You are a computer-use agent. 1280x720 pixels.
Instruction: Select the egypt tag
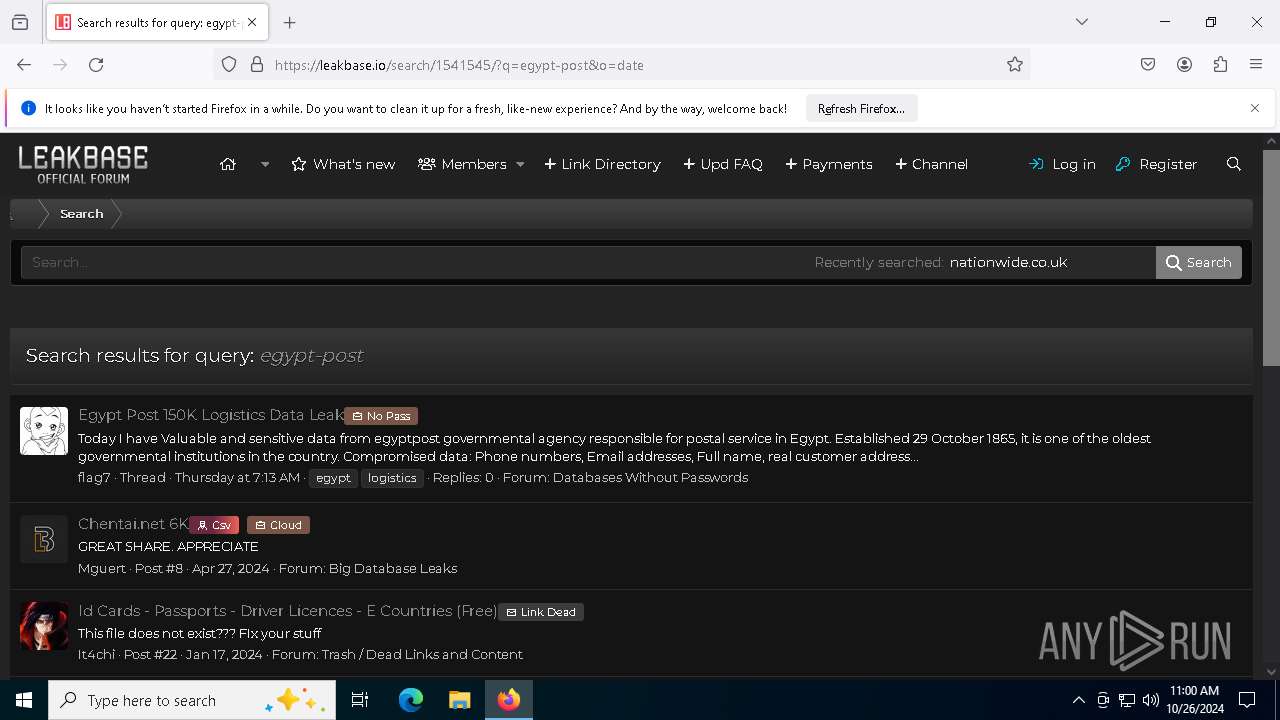click(x=333, y=478)
